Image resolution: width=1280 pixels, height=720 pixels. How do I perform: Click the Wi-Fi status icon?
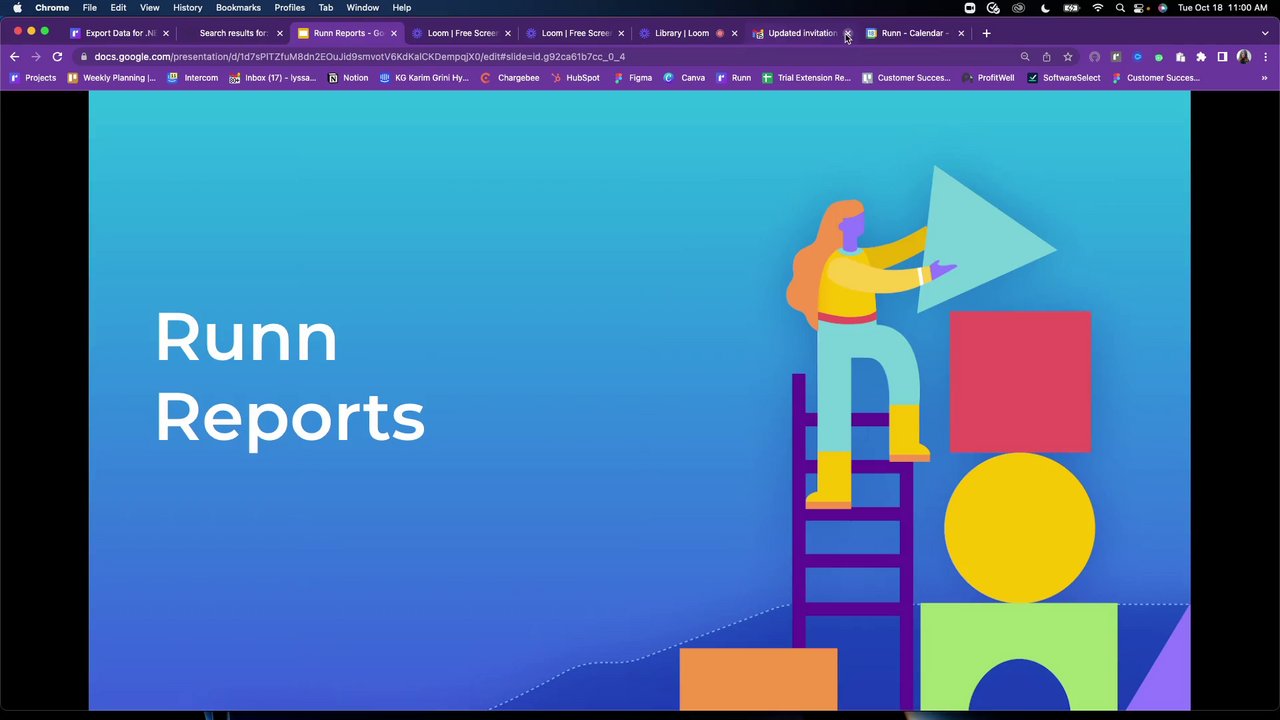(x=1098, y=8)
